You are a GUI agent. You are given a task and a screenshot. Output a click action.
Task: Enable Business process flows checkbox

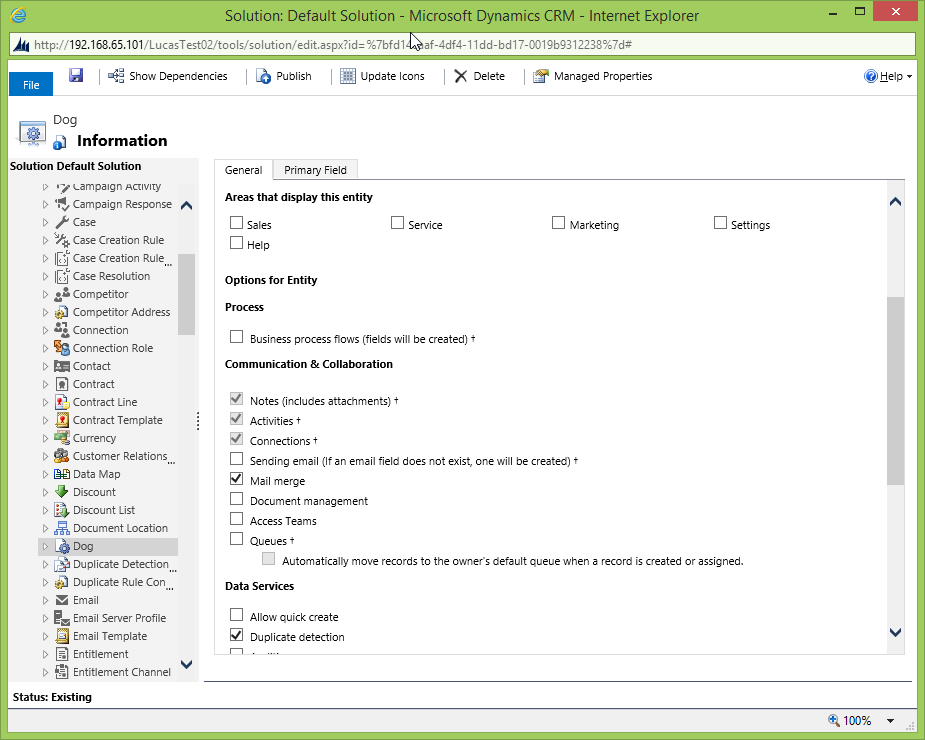pos(237,337)
